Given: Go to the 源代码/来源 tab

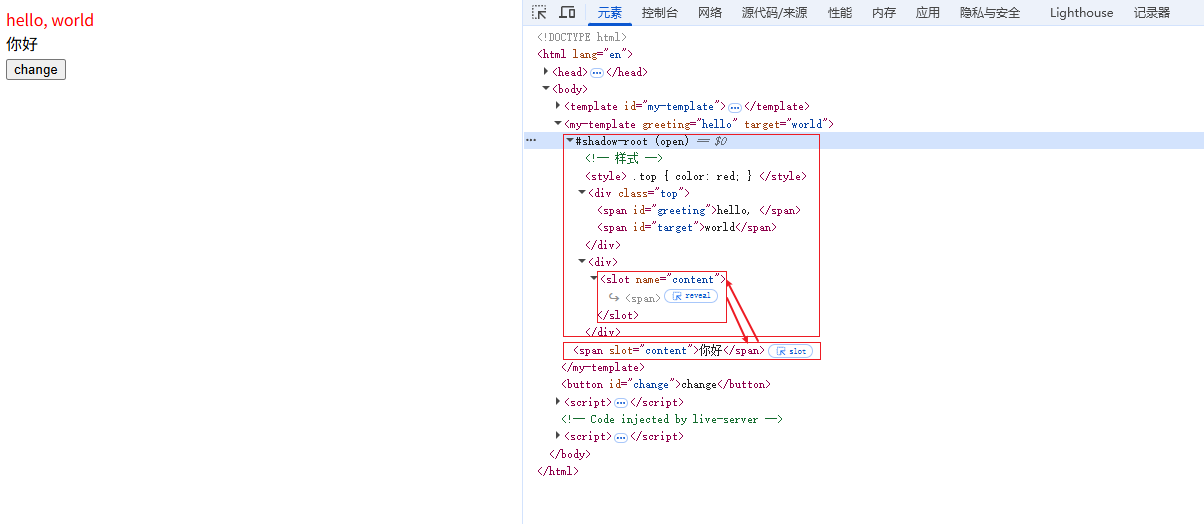Looking at the screenshot, I should click(775, 13).
